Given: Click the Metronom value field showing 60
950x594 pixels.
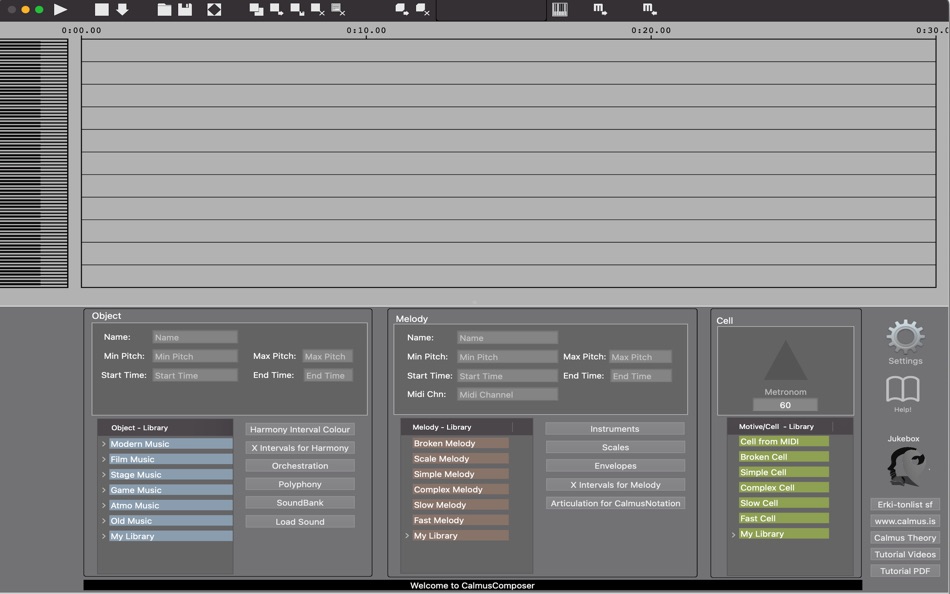Looking at the screenshot, I should pos(785,404).
